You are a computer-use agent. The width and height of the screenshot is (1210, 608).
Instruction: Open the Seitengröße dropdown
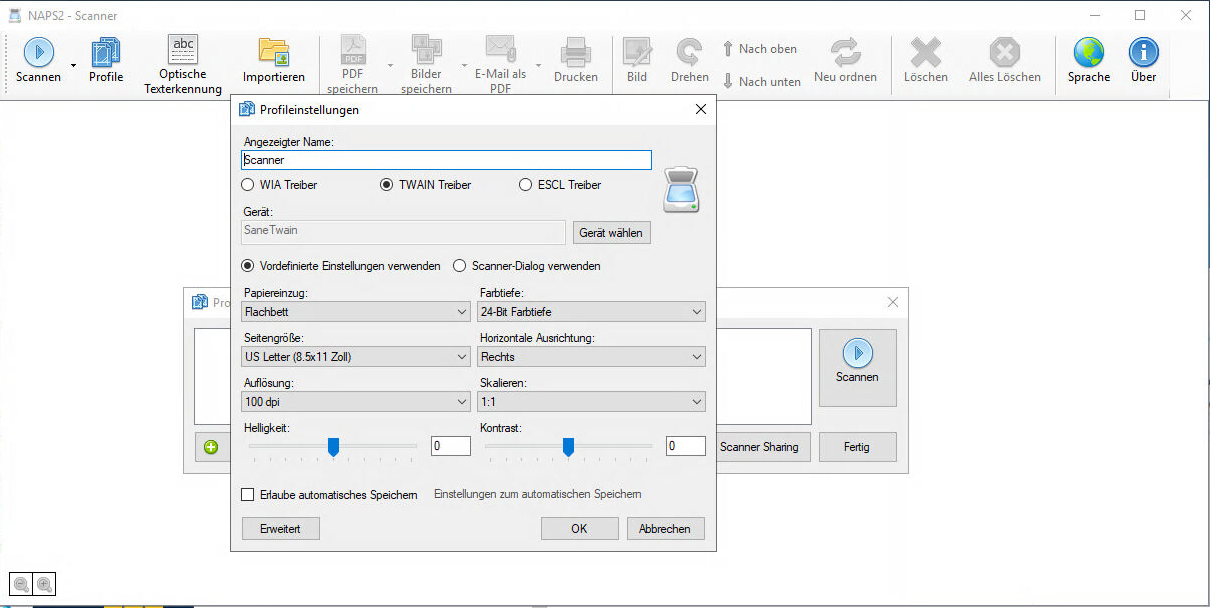click(356, 357)
